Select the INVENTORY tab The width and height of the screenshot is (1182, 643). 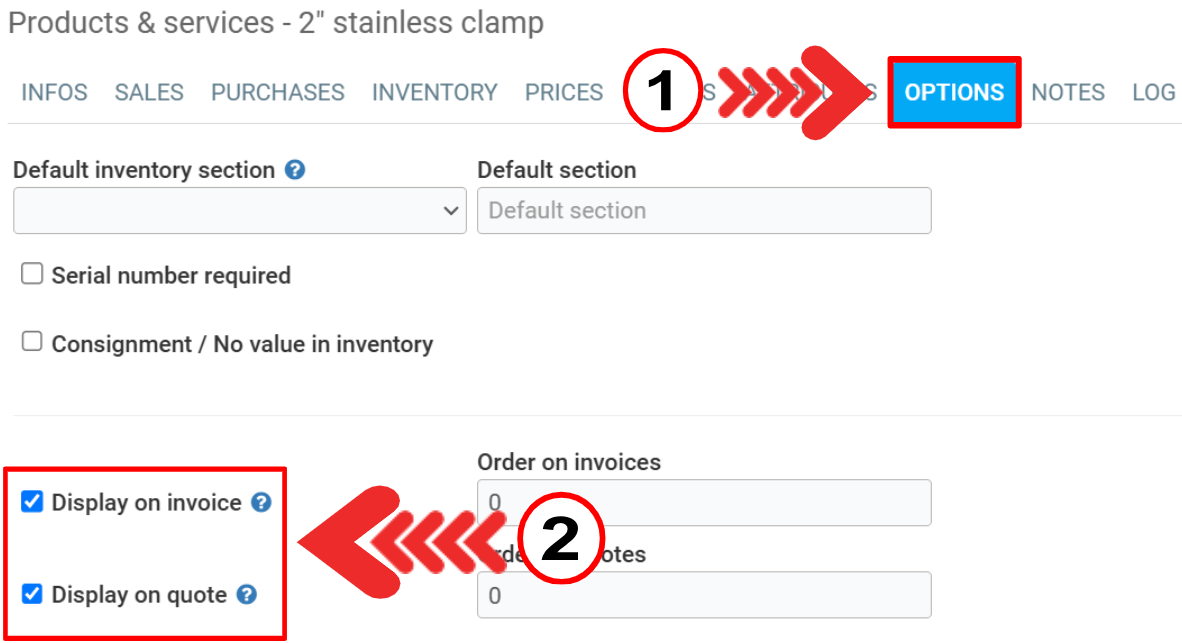(x=434, y=93)
